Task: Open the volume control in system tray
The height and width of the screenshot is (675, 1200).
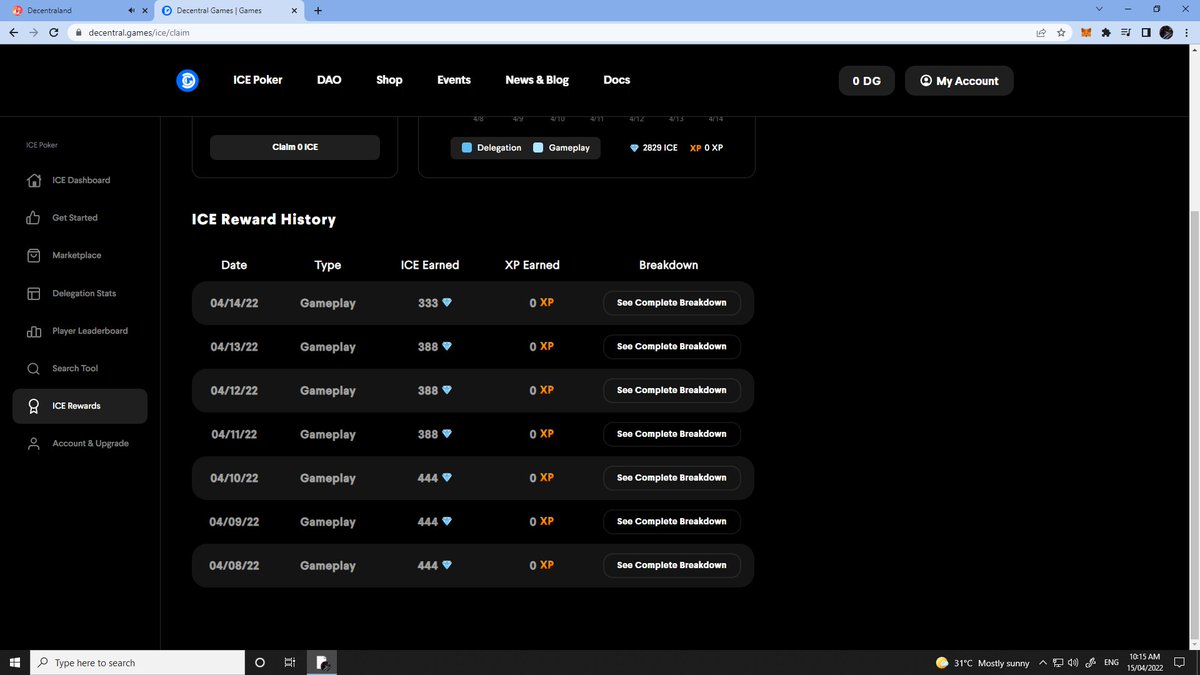Action: 1073,662
